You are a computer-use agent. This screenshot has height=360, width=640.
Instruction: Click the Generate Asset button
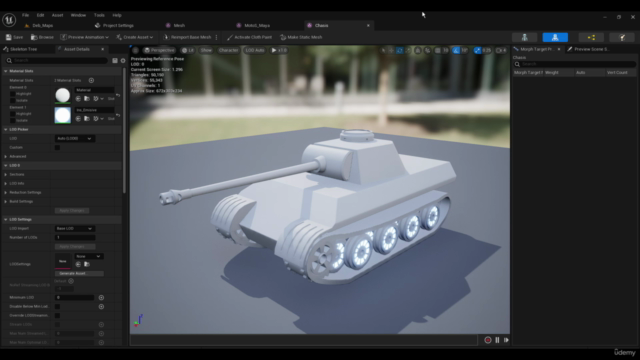click(79, 273)
